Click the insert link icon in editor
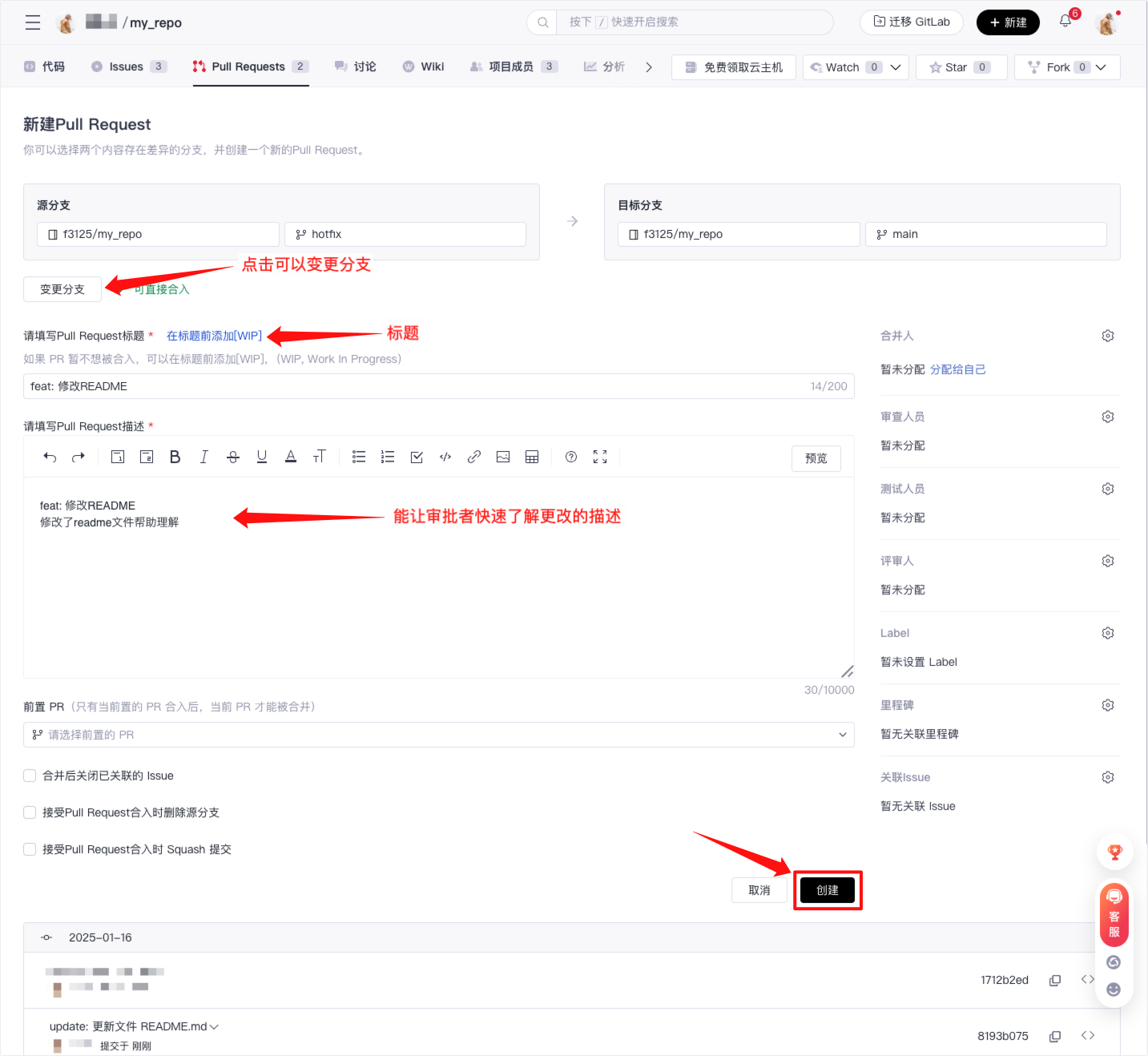Viewport: 1148px width, 1056px height. pos(474,457)
